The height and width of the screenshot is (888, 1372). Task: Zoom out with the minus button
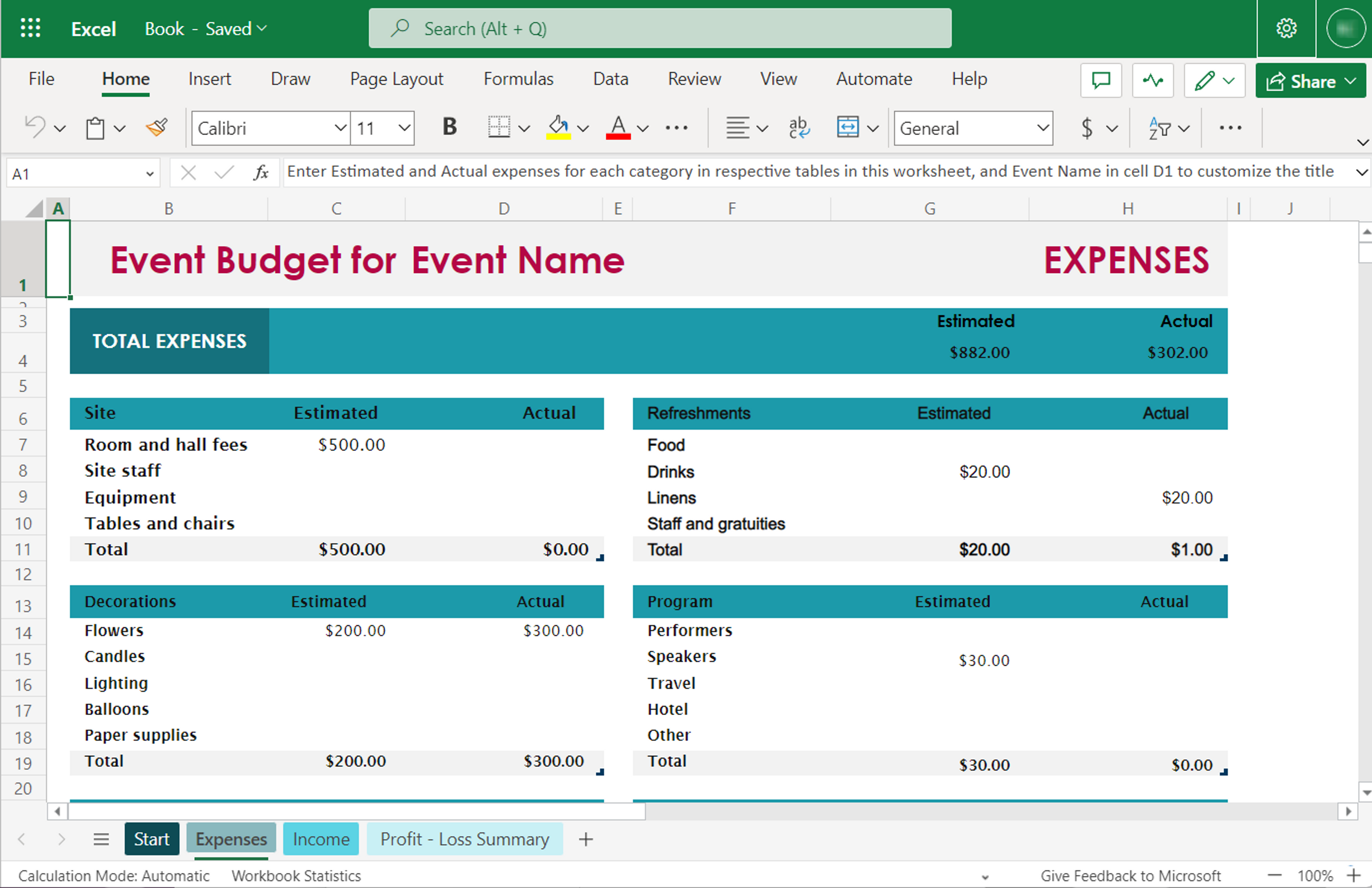click(1274, 875)
